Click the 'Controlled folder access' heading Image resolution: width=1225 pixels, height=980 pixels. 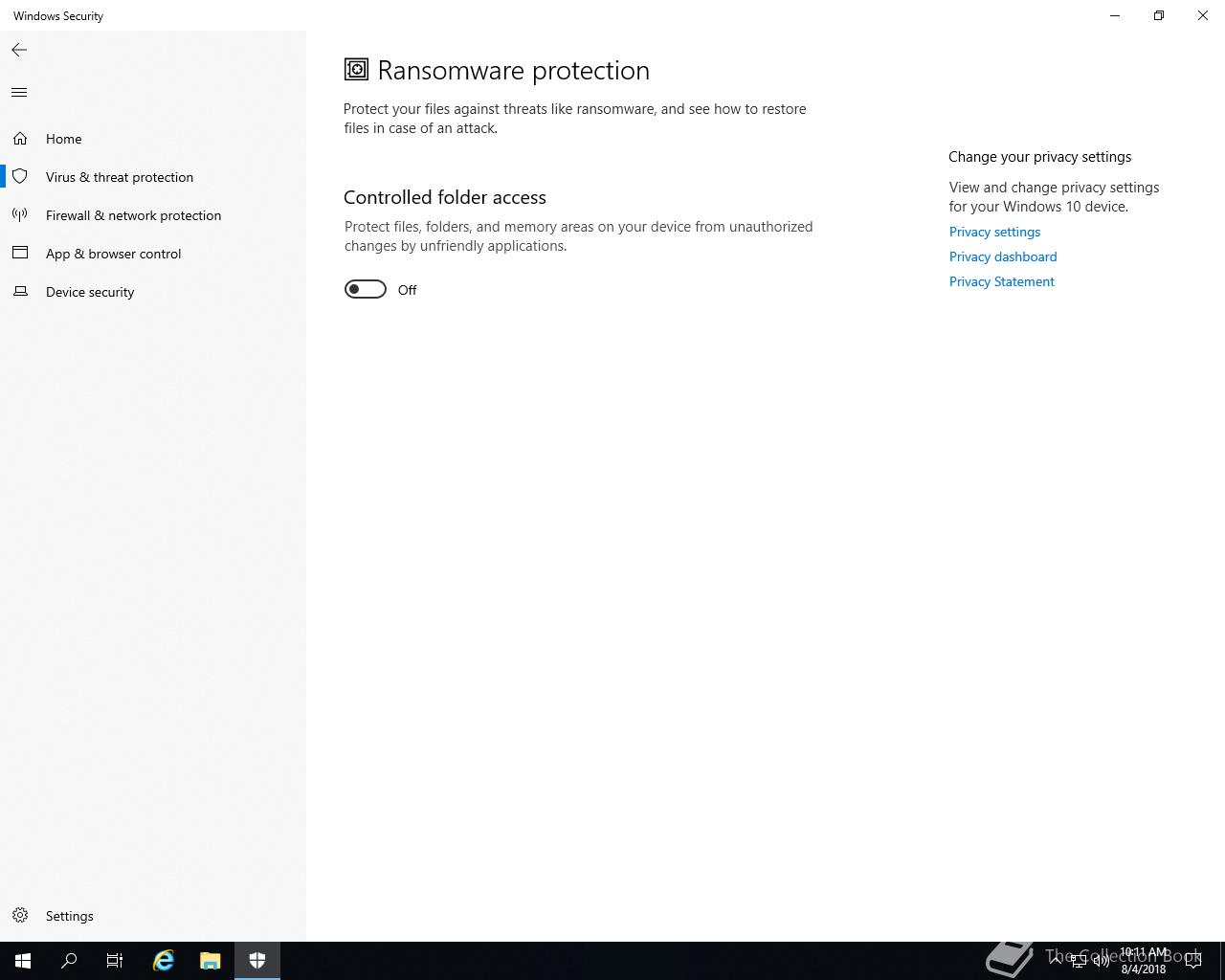pyautogui.click(x=445, y=197)
